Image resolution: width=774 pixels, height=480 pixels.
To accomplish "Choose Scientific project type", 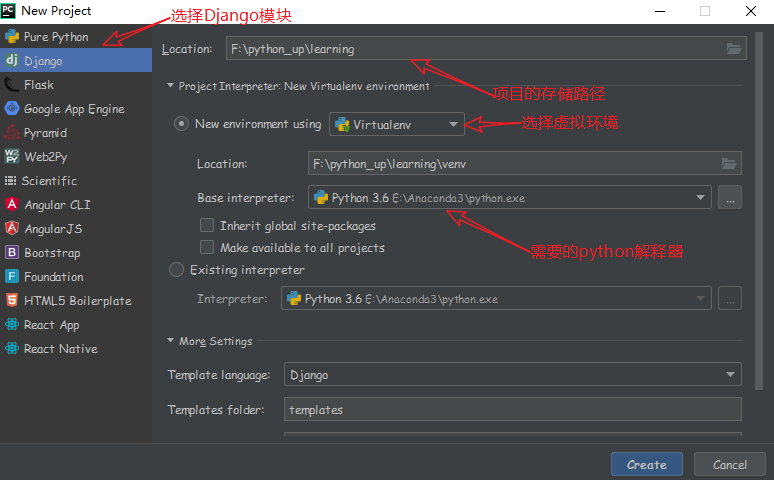I will [76, 180].
